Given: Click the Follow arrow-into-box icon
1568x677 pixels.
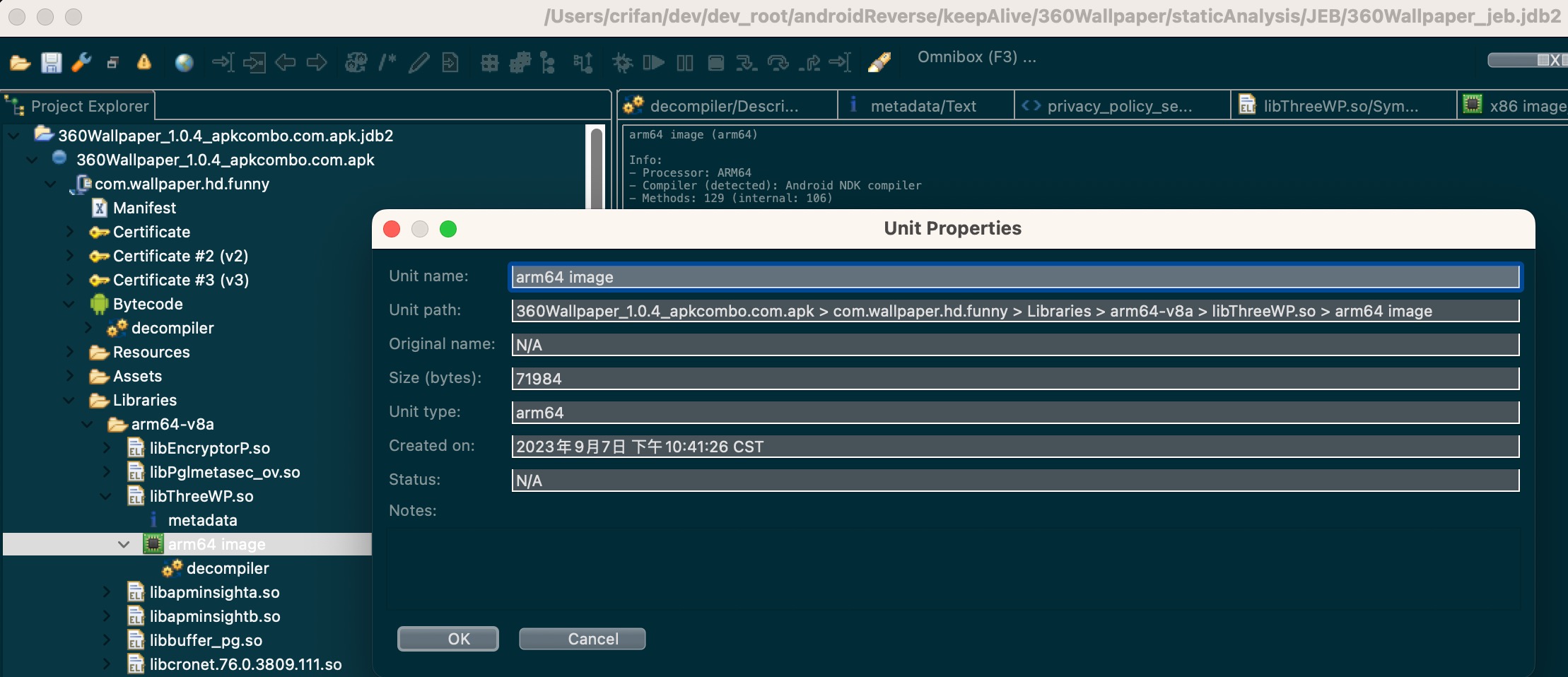Looking at the screenshot, I should click(x=254, y=63).
